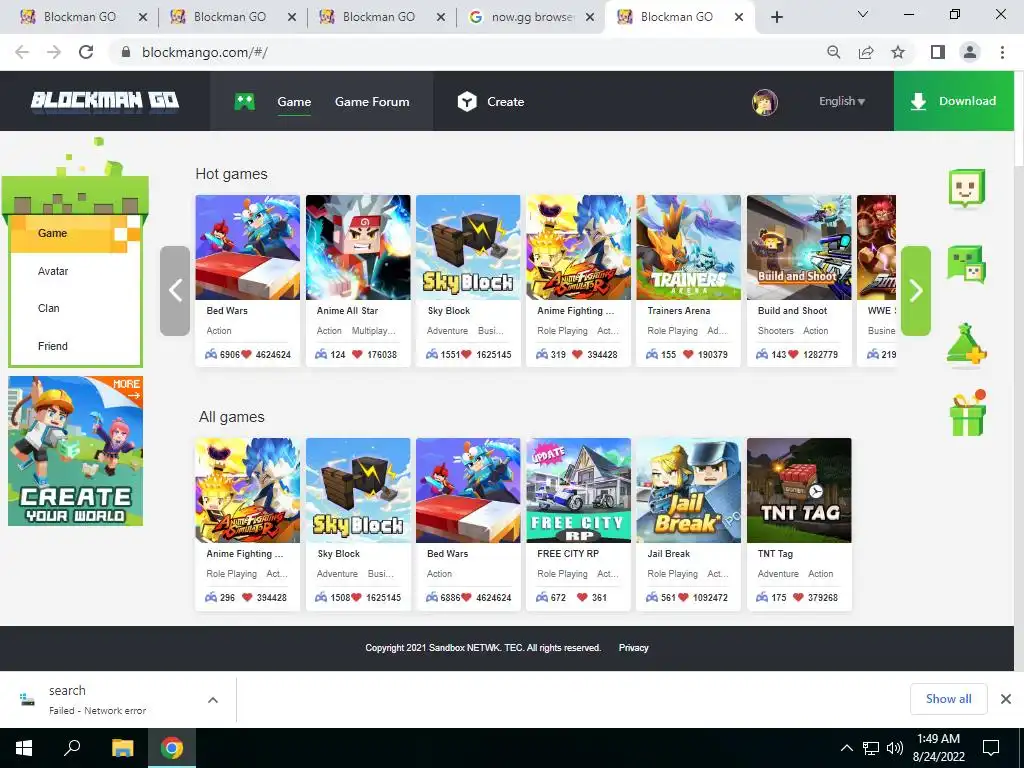
Task: Open Bed Wars in Hot games
Action: (x=248, y=281)
